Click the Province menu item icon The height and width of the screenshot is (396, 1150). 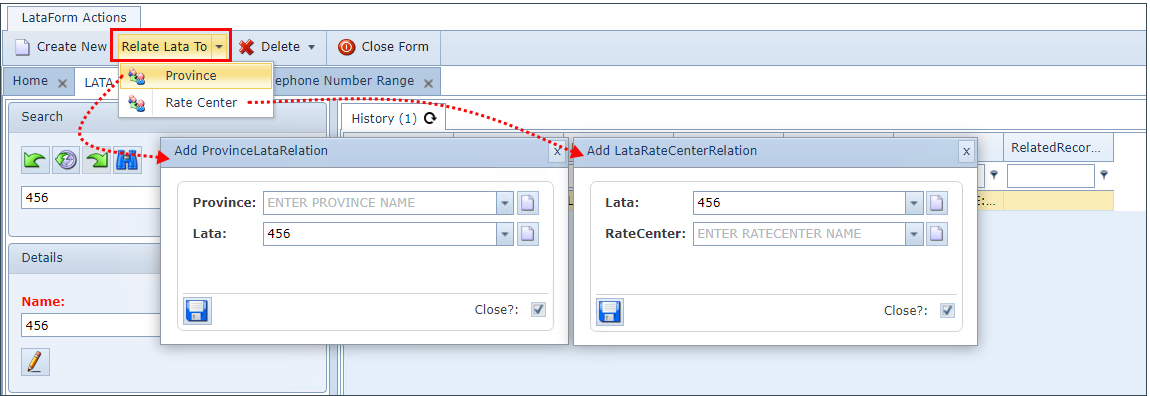(136, 76)
